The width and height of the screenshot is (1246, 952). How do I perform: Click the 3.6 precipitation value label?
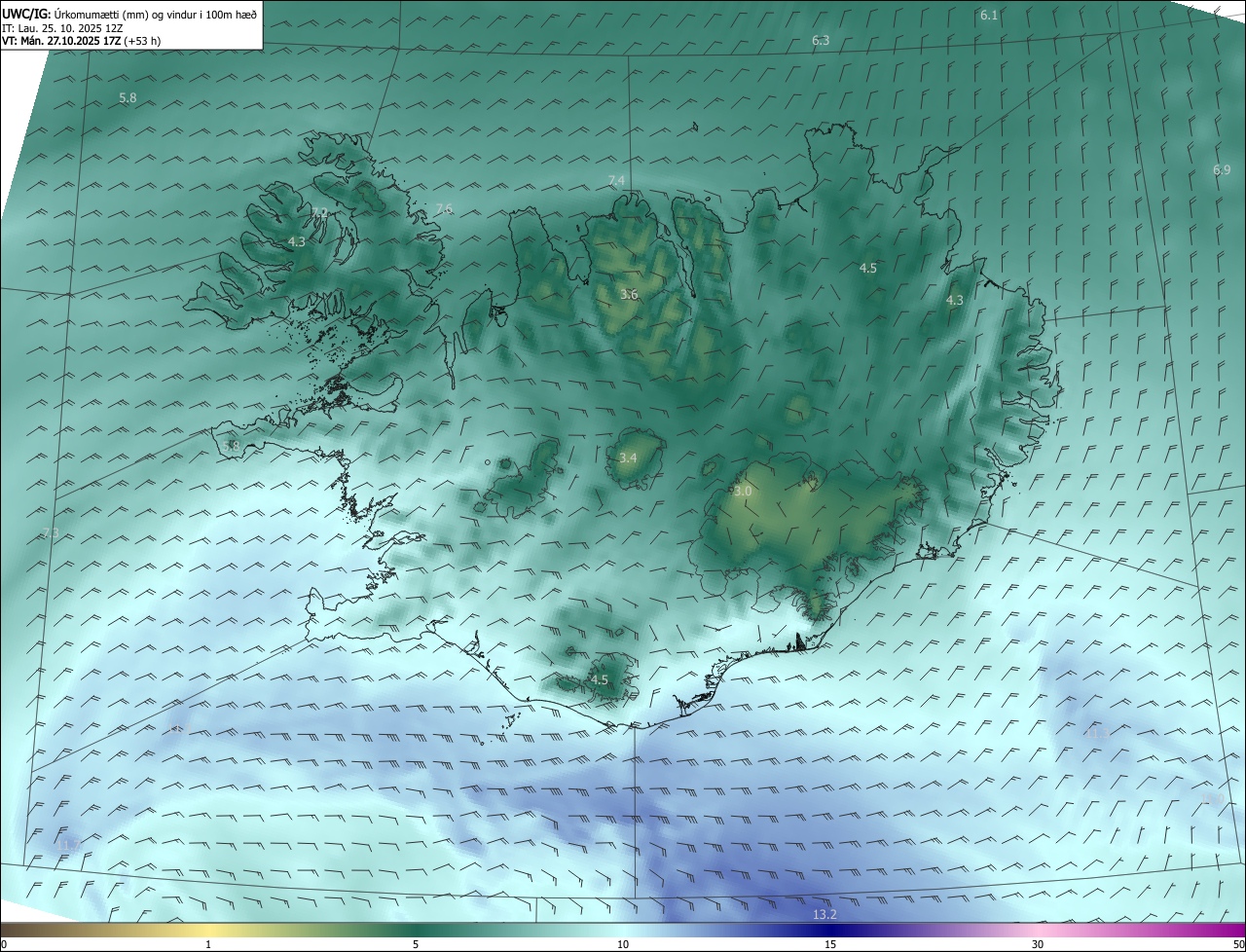click(629, 294)
